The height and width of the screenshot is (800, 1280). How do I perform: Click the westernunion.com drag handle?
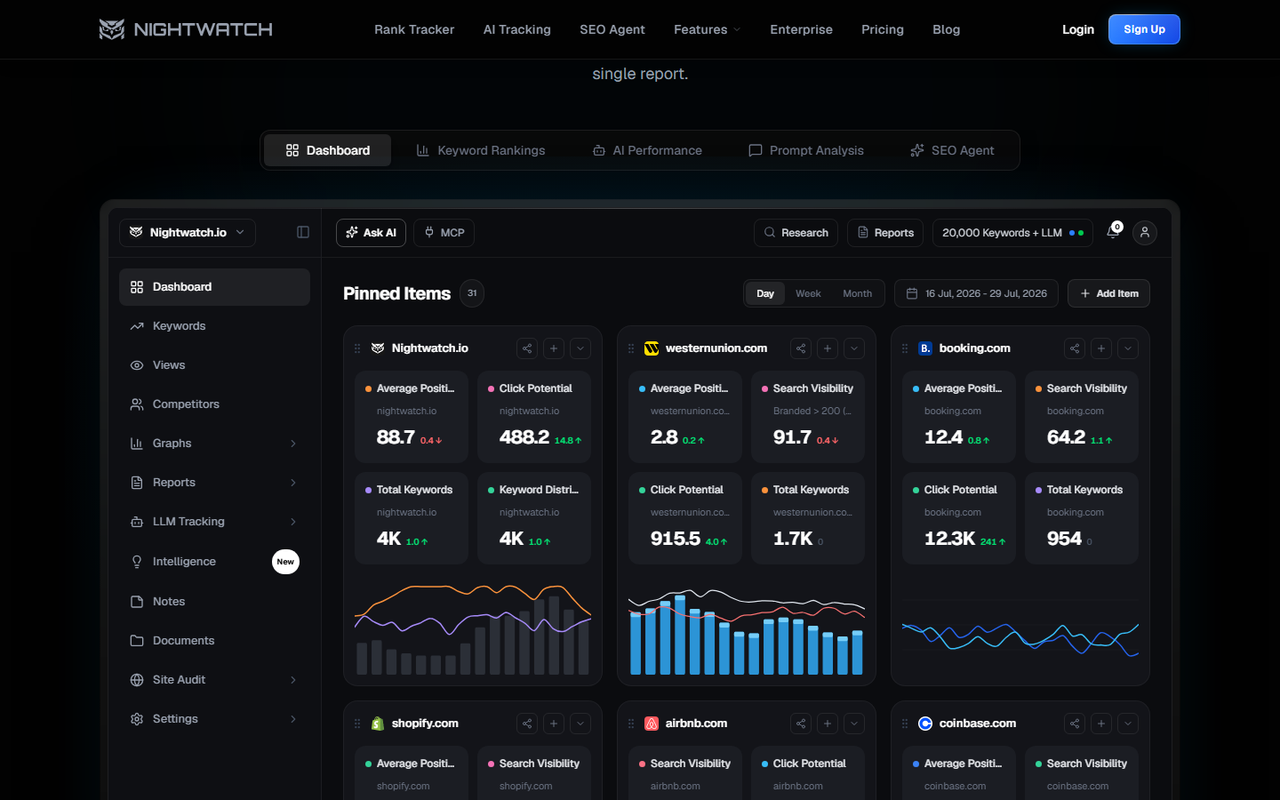coord(631,348)
